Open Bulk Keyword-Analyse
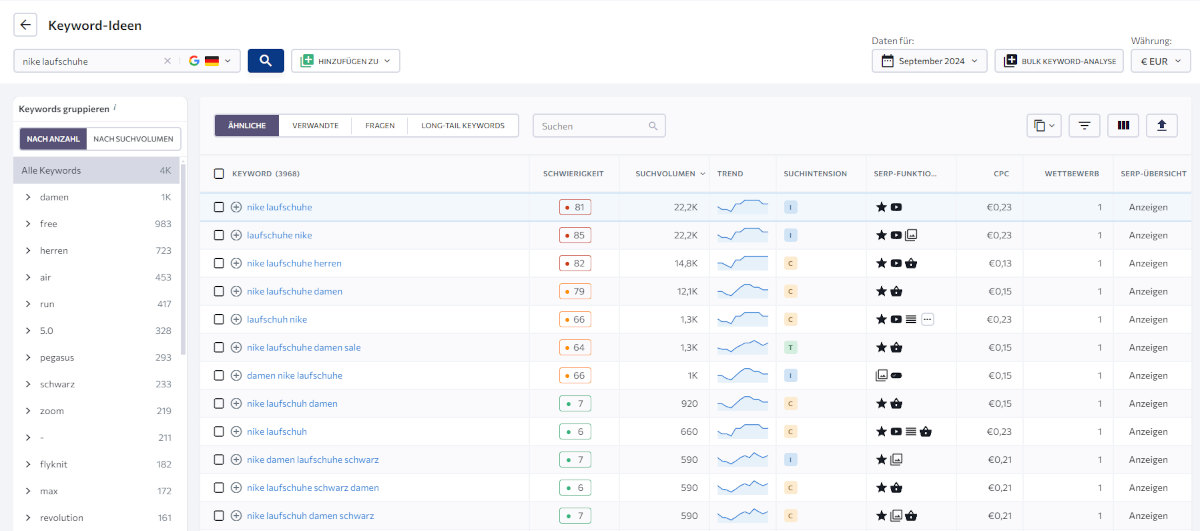The width and height of the screenshot is (1200, 531). click(1059, 61)
